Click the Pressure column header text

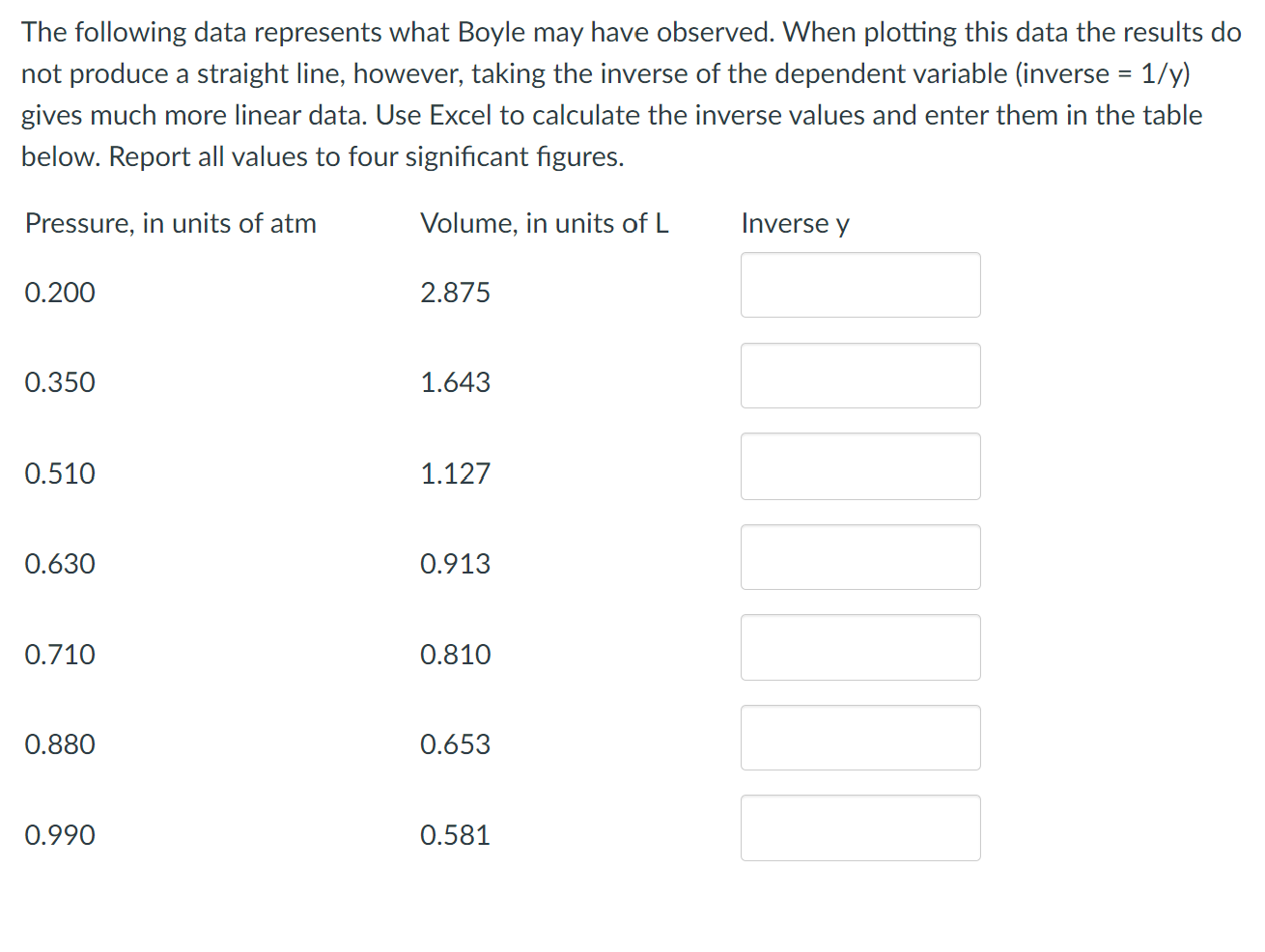coord(171,223)
